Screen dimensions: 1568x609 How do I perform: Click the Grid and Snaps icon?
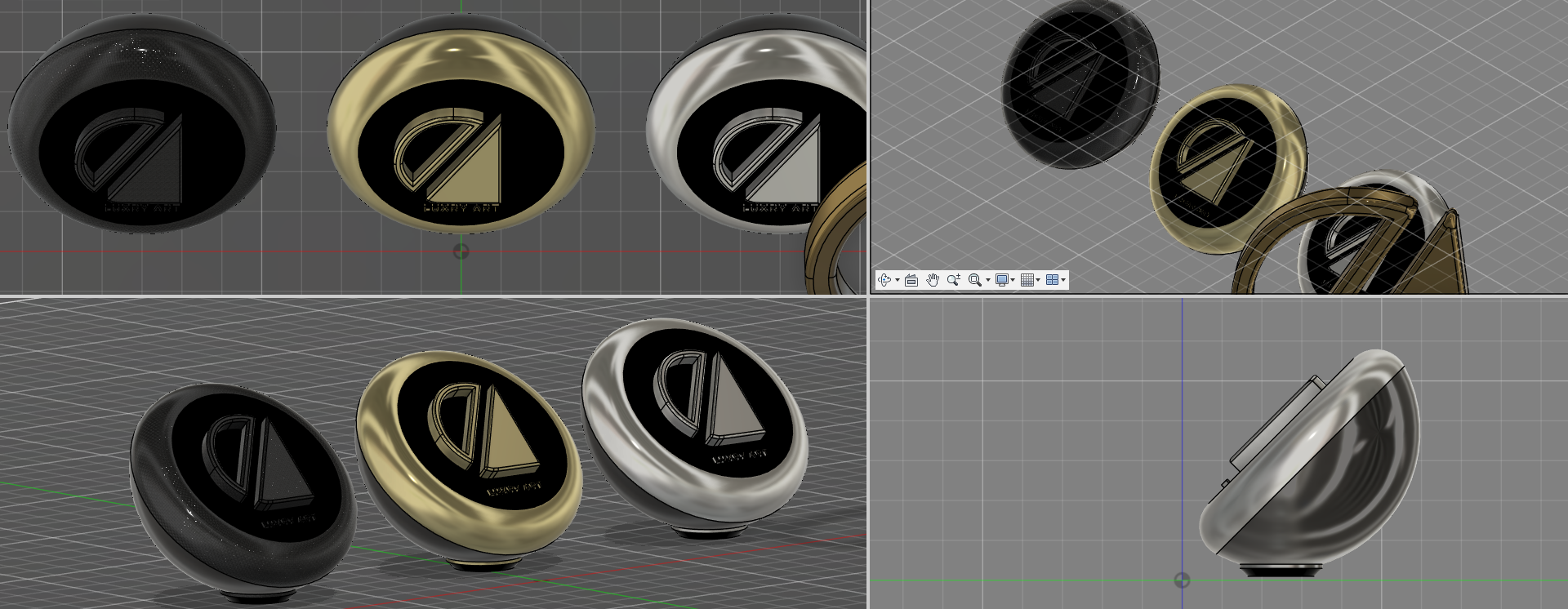click(1027, 280)
